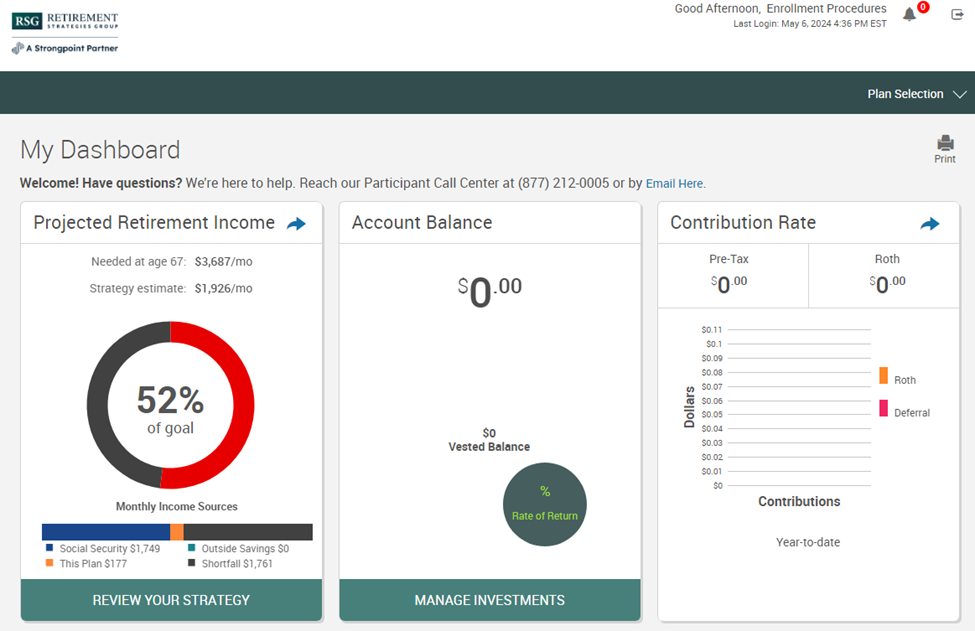
Task: Click the pink Deferral legend swatch
Action: (883, 408)
